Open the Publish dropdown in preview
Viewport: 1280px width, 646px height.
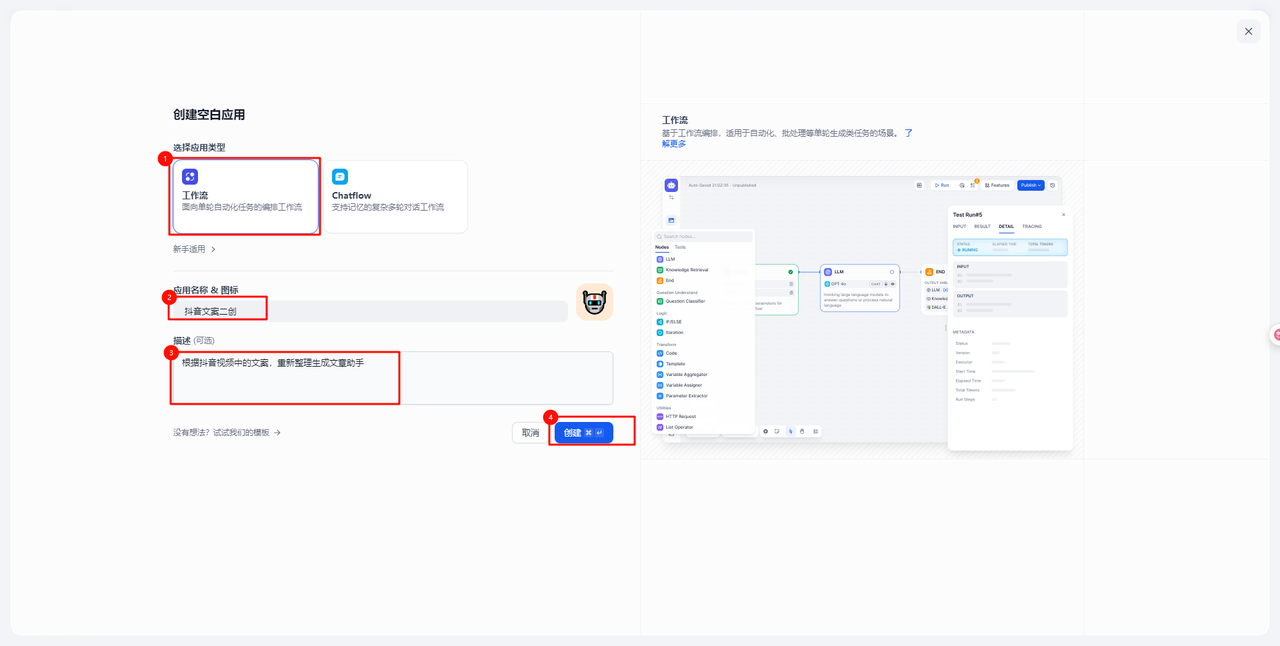click(x=1030, y=185)
